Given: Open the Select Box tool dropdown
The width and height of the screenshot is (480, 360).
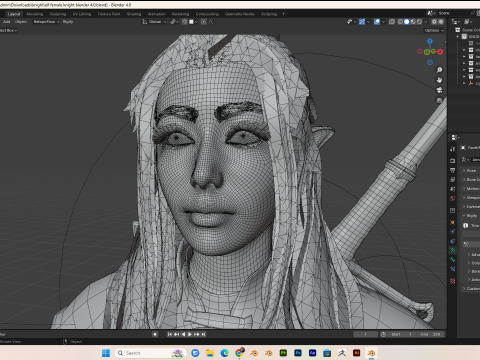Looking at the screenshot, I should point(9,30).
